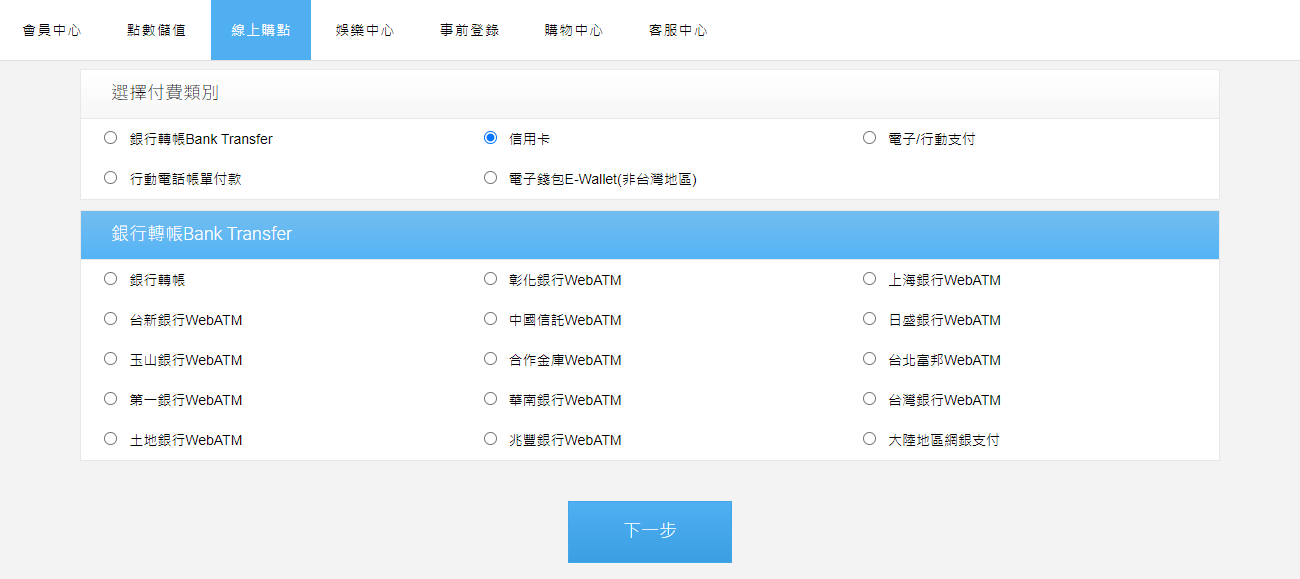Open the 會員中心 tab
1300x579 pixels.
(52, 30)
